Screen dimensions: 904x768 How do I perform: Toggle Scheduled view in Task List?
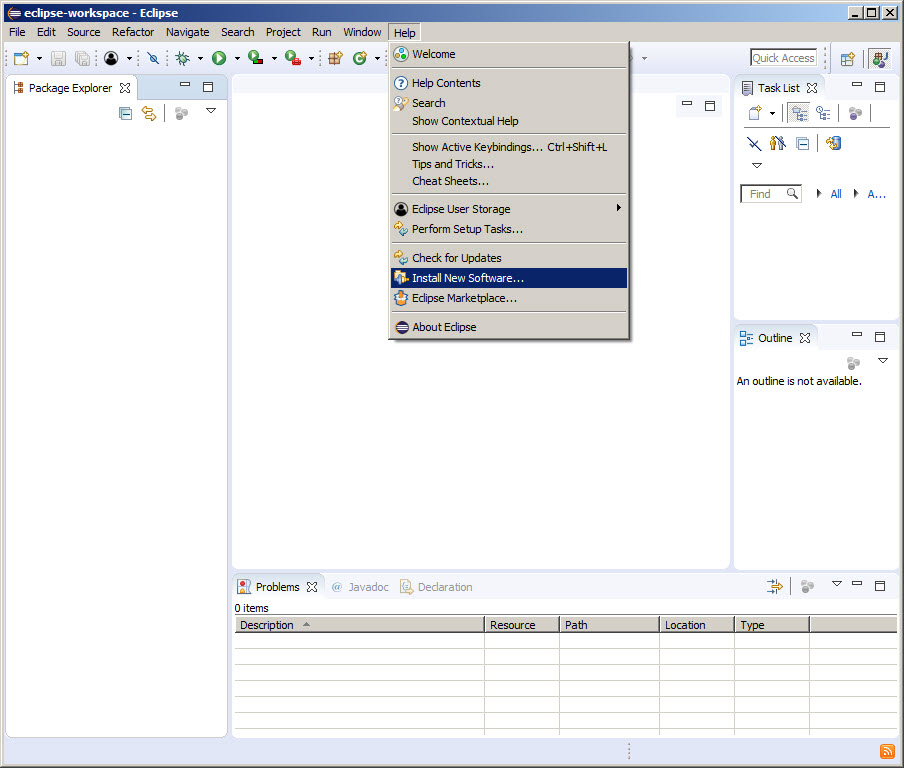[x=823, y=114]
